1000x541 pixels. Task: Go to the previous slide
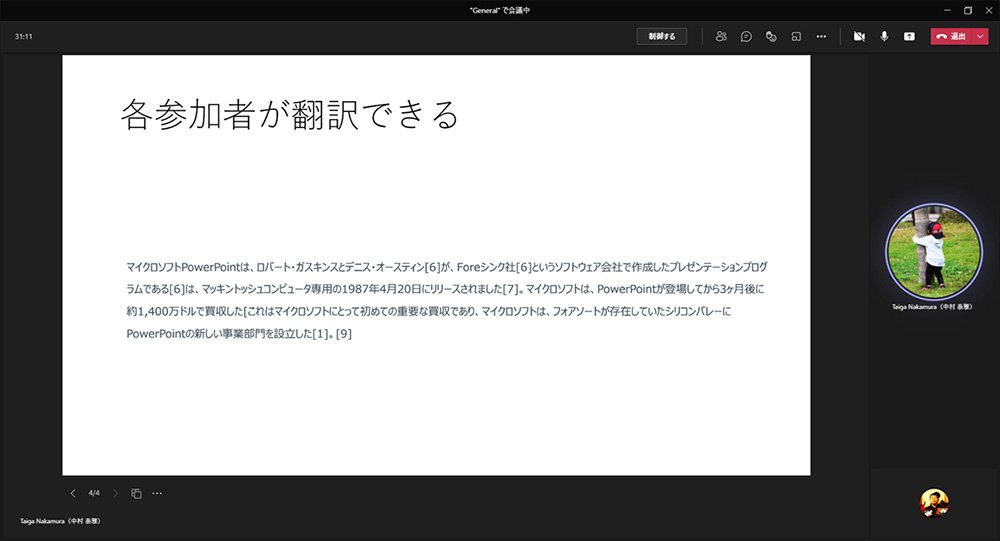pyautogui.click(x=73, y=493)
